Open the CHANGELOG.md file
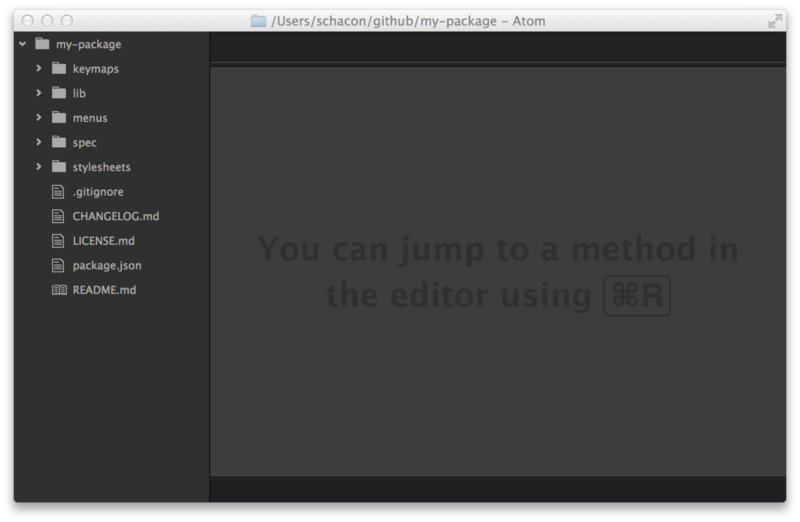 115,216
